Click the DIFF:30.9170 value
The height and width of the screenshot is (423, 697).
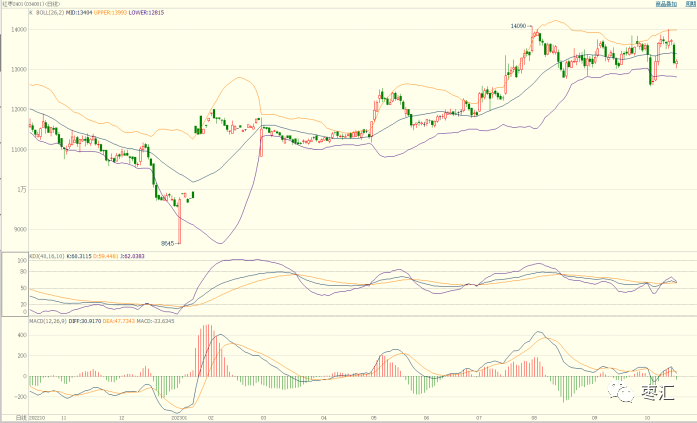coord(85,321)
